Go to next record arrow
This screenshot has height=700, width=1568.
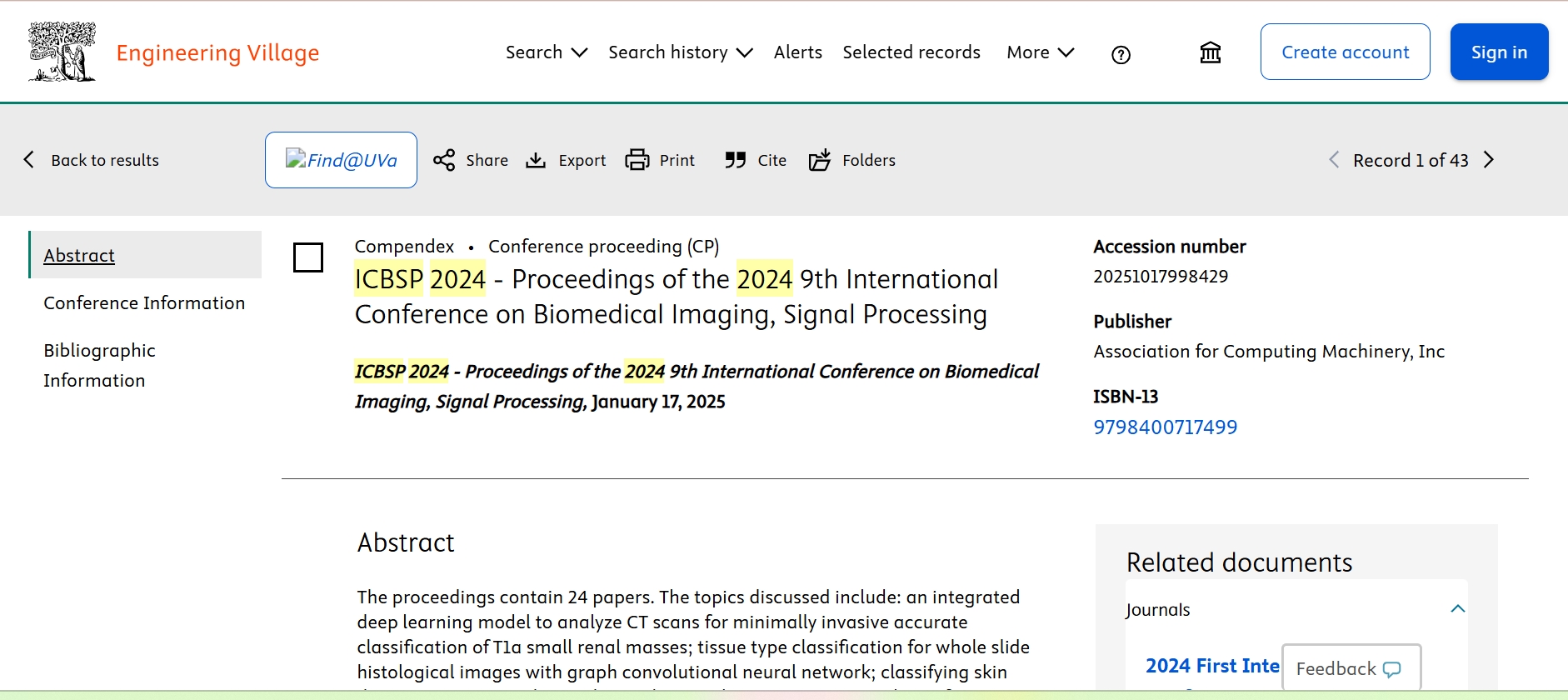click(1489, 160)
